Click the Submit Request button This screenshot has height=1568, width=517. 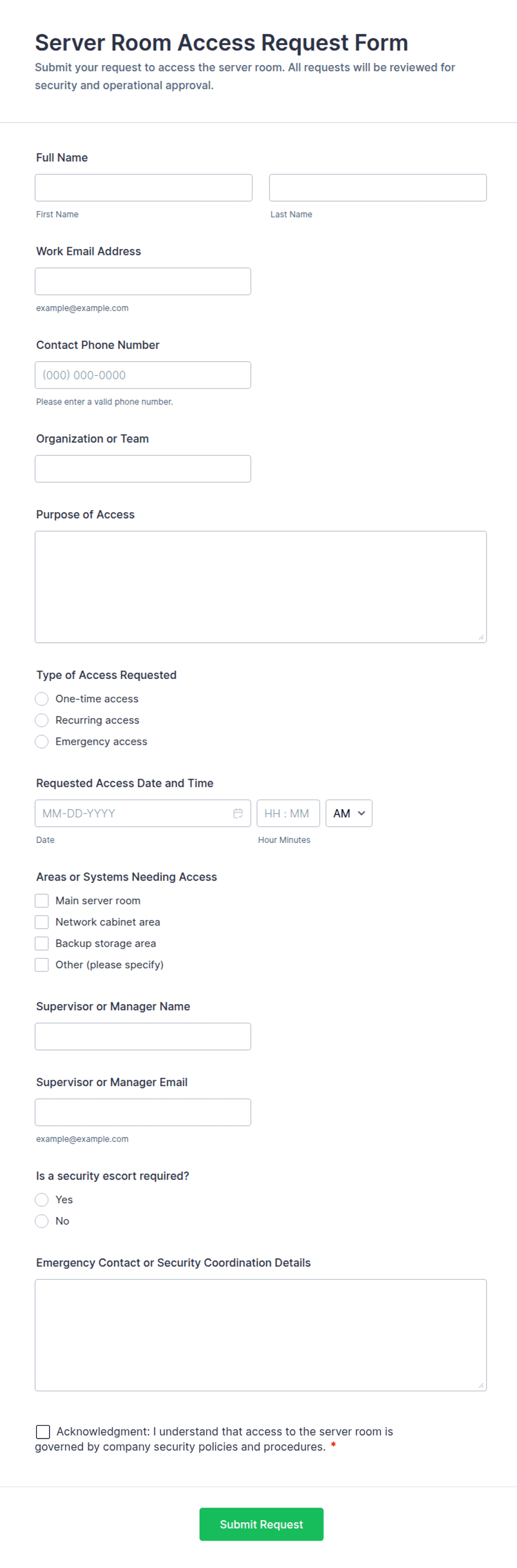261,1524
